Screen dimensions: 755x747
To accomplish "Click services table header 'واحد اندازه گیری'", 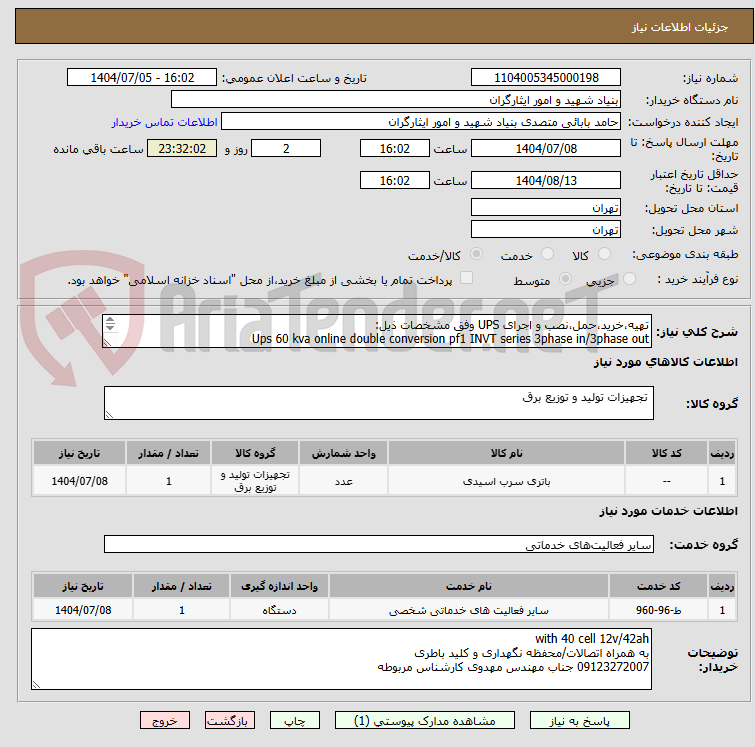I will pyautogui.click(x=279, y=586).
